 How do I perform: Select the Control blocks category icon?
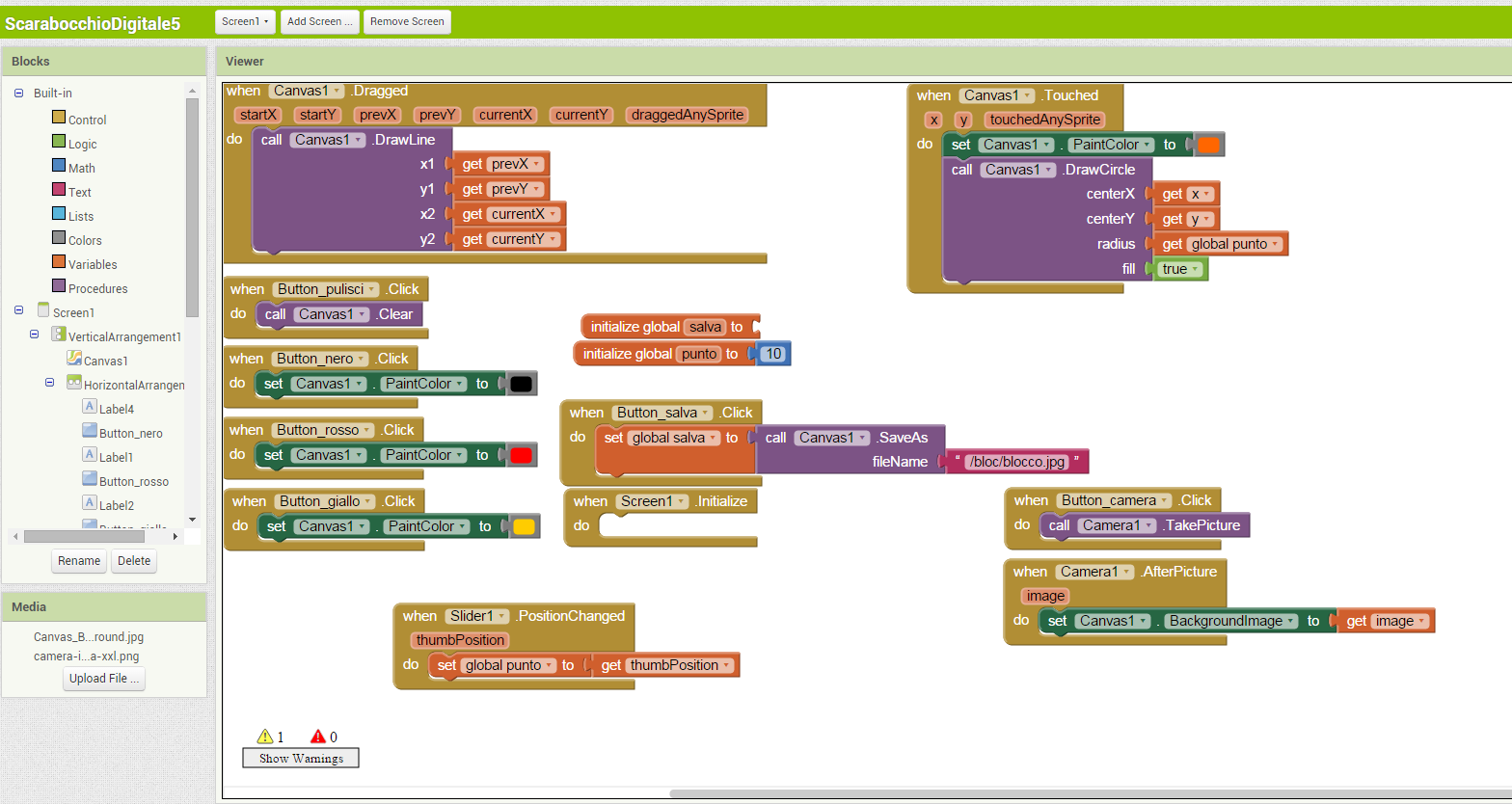pyautogui.click(x=59, y=118)
